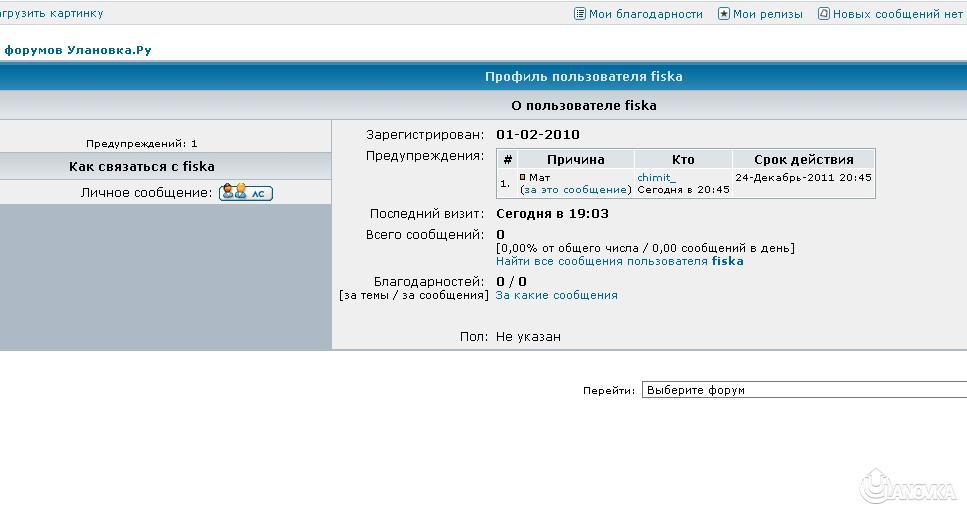Click the 'Кто' column header

[683, 160]
